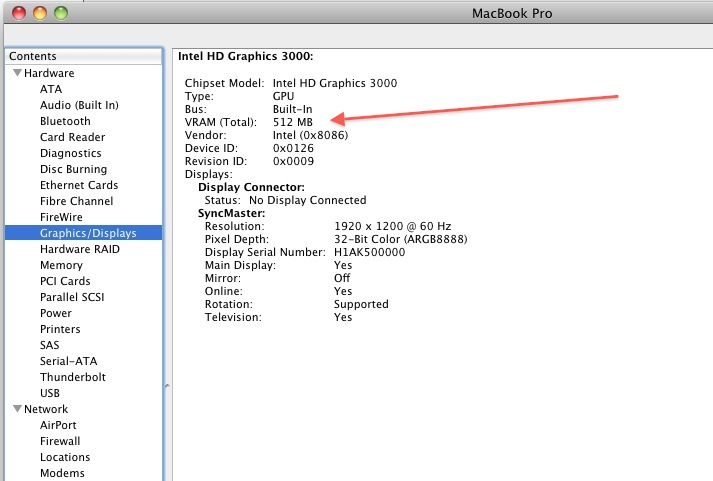Open PCI Cards information
Viewport: 713px width, 481px height.
click(65, 281)
